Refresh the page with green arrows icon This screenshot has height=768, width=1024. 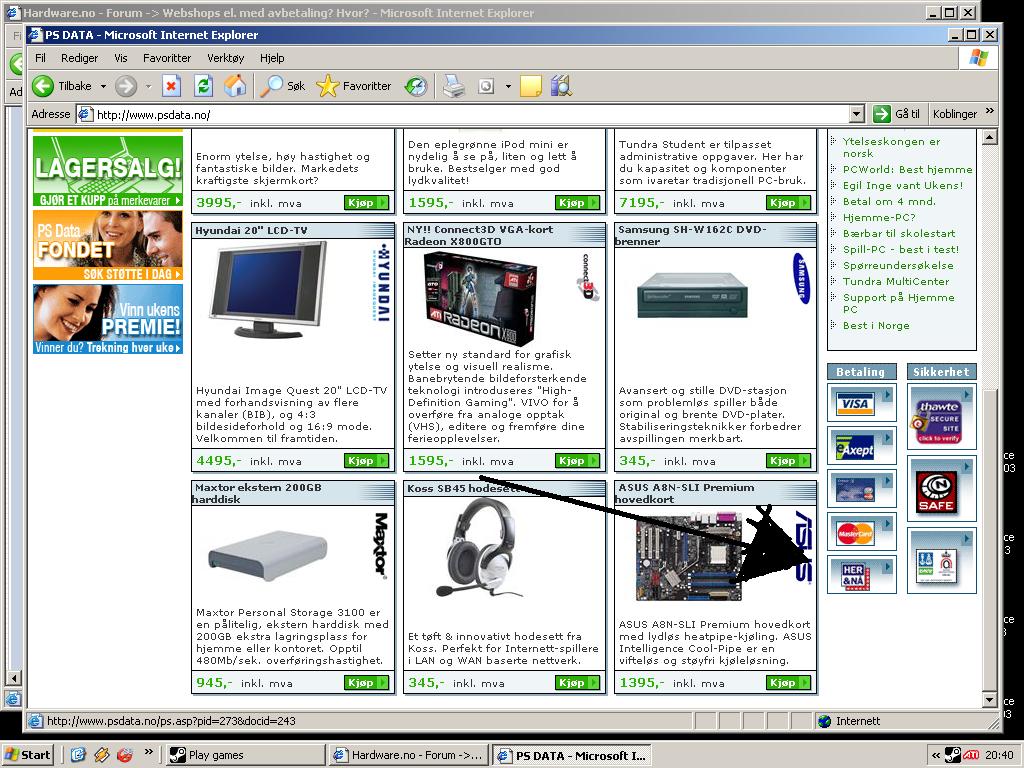click(204, 86)
